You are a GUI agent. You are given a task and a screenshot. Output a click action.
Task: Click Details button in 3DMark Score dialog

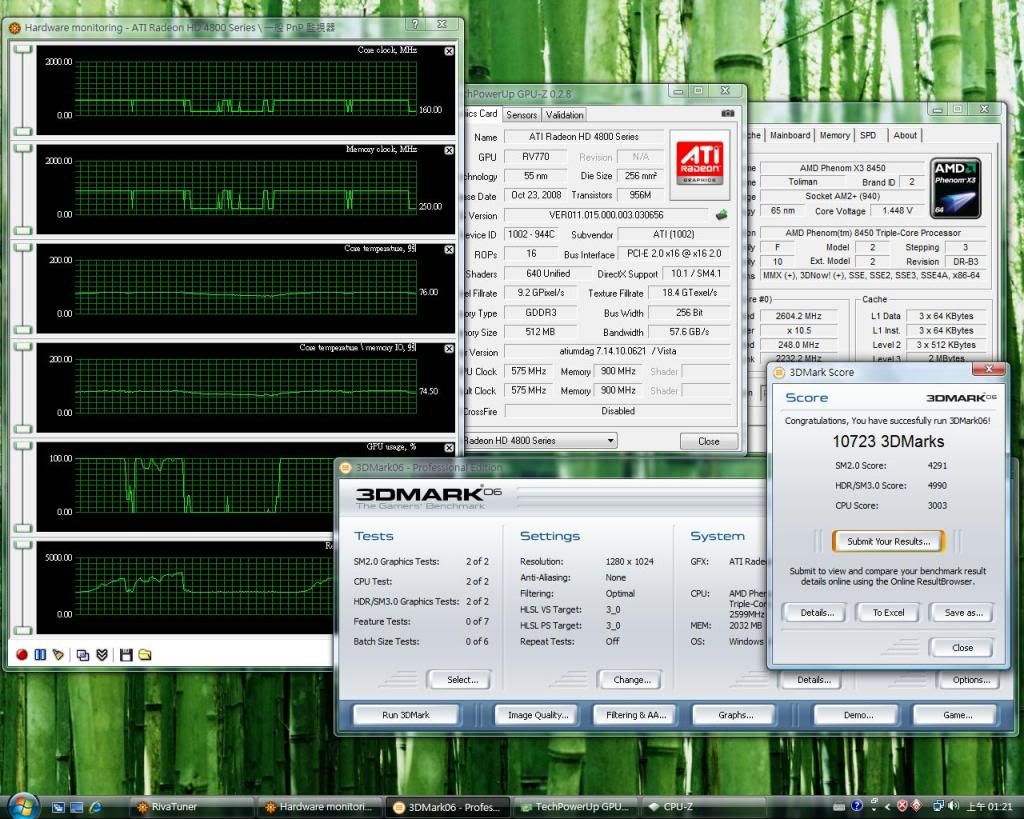(817, 613)
